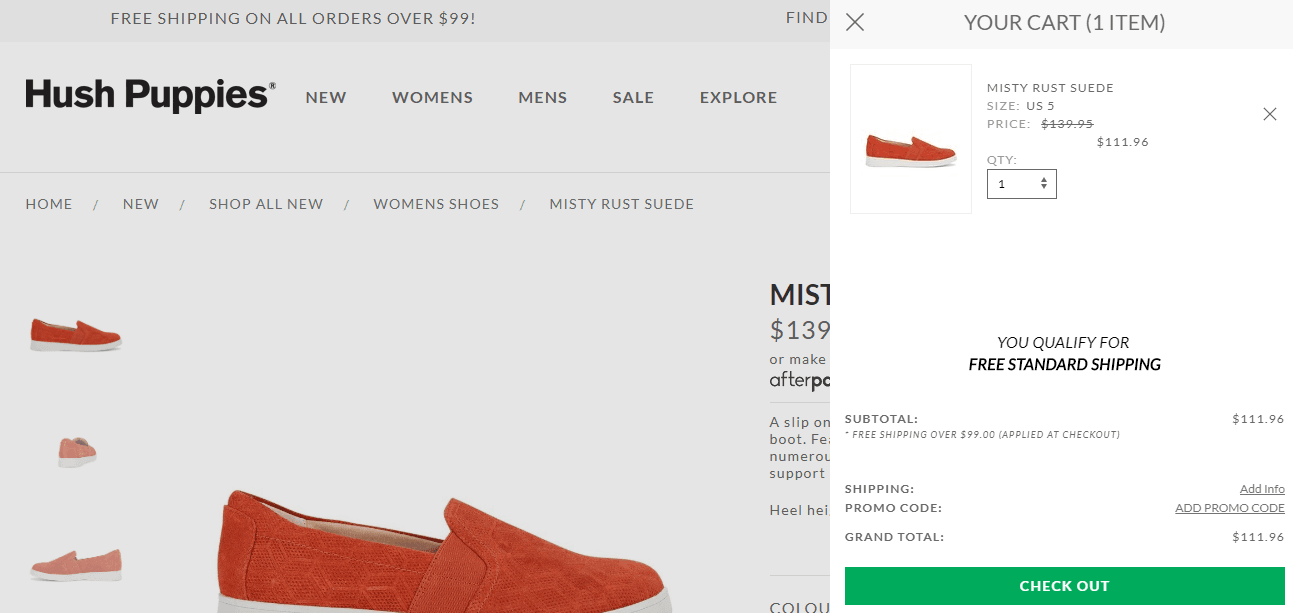The height and width of the screenshot is (613, 1293).
Task: Close the cart panel with the X icon
Action: 855,22
